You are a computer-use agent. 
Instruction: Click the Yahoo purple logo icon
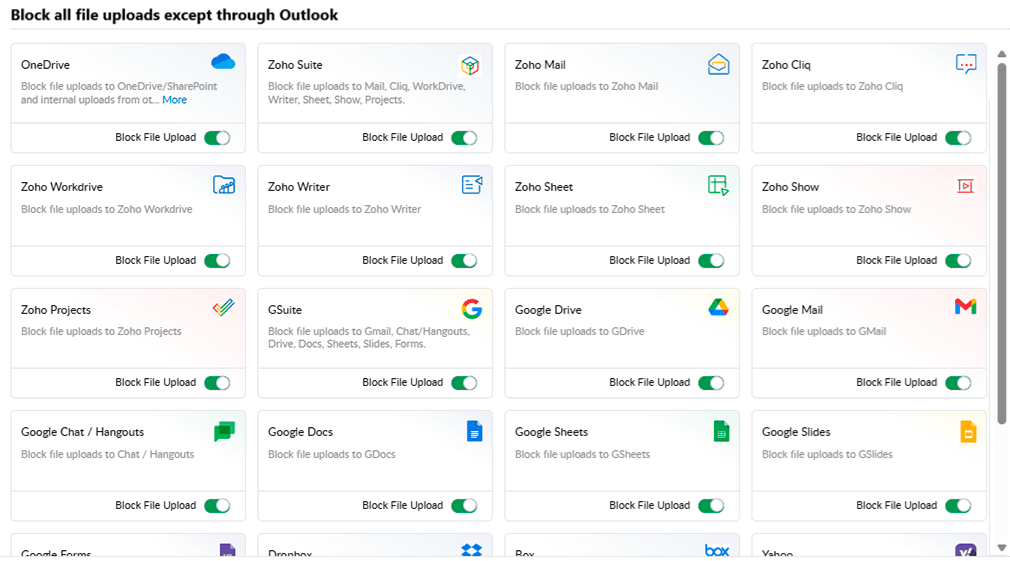[966, 550]
